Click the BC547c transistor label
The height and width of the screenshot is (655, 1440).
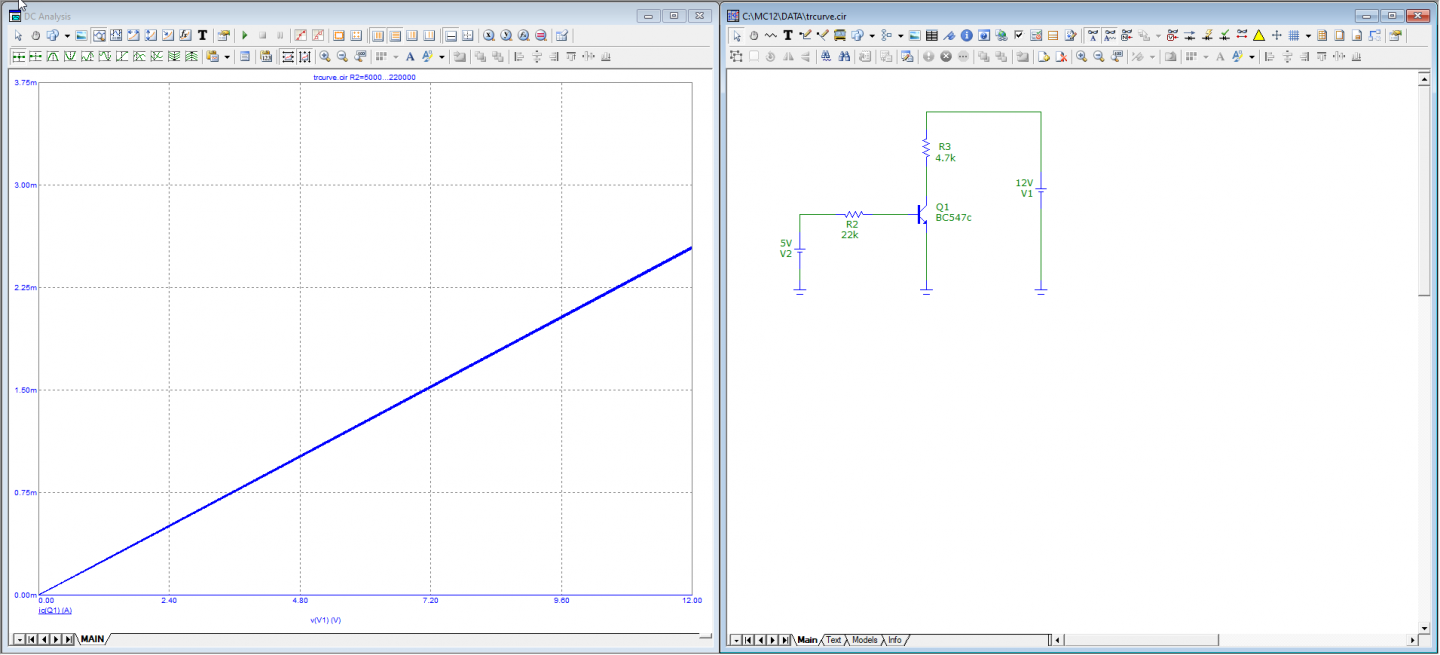953,218
